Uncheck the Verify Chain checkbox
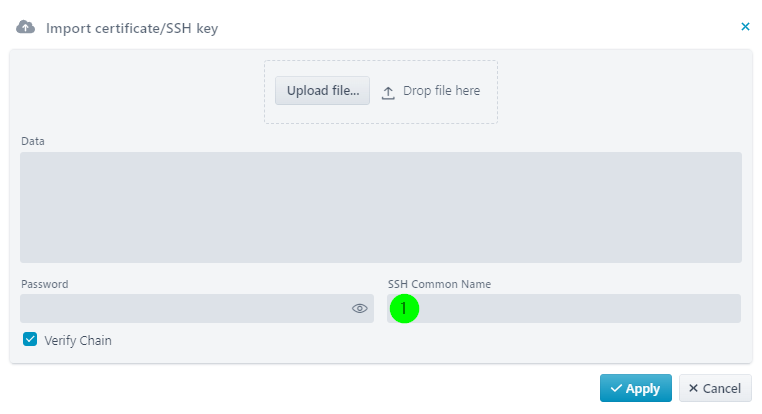 tap(30, 339)
